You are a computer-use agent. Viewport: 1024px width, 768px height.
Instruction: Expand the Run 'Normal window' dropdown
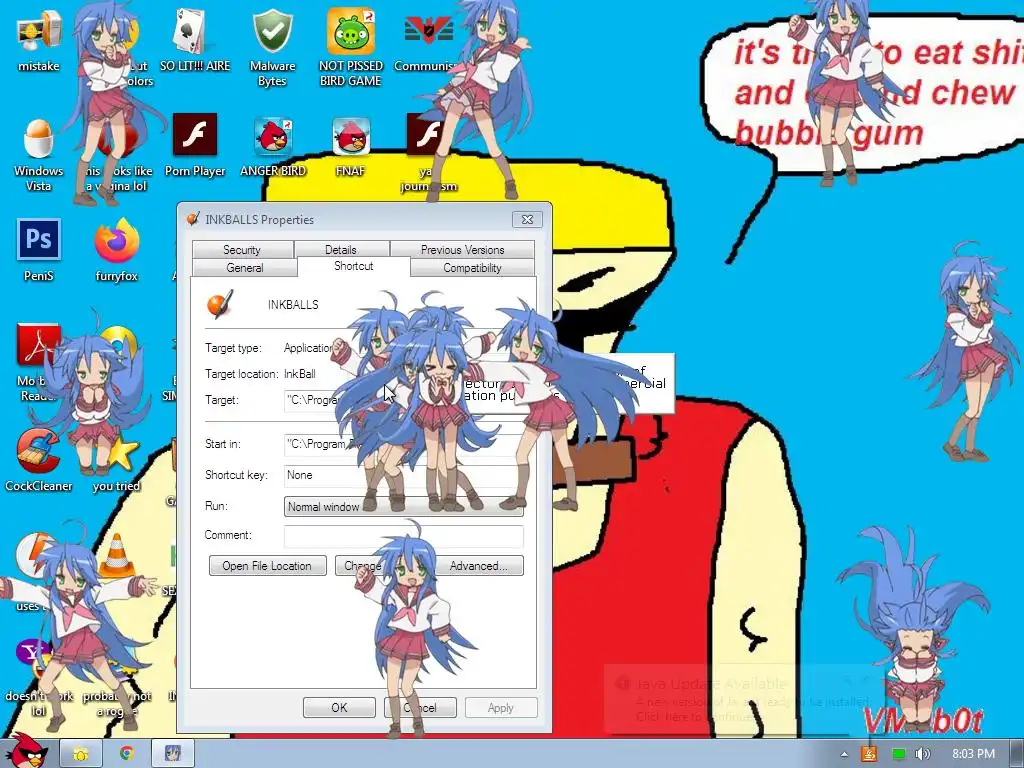click(404, 507)
